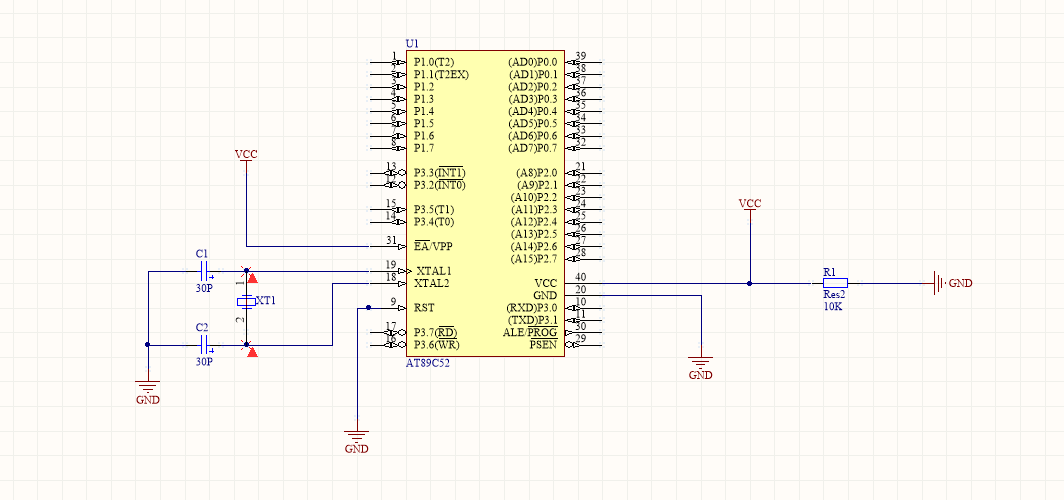
Task: Click the (A15)P2.7 pin label
Action: coord(534,258)
